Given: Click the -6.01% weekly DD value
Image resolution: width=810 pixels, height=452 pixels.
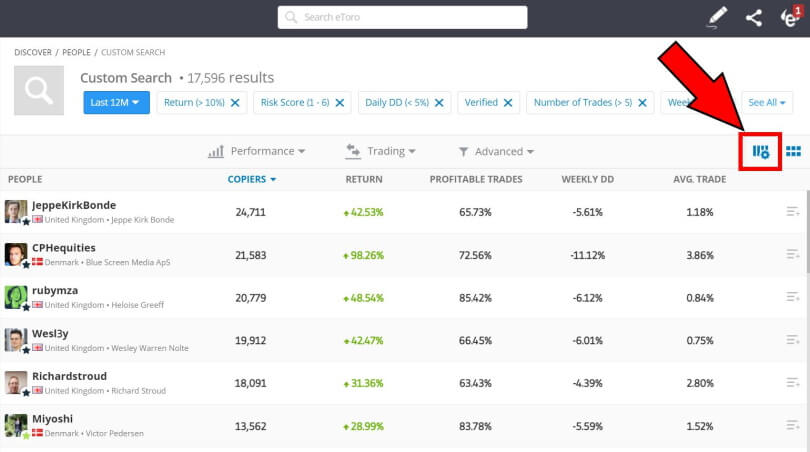Looking at the screenshot, I should [x=587, y=341].
